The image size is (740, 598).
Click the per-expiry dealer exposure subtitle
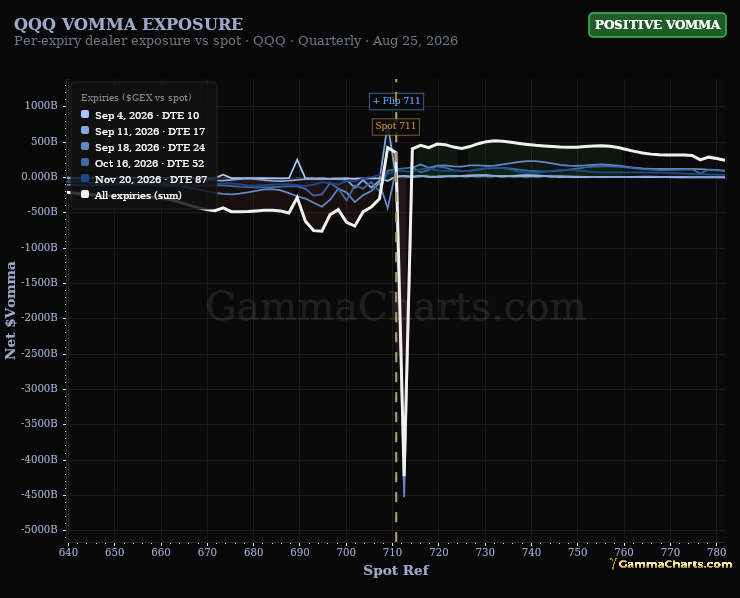236,41
